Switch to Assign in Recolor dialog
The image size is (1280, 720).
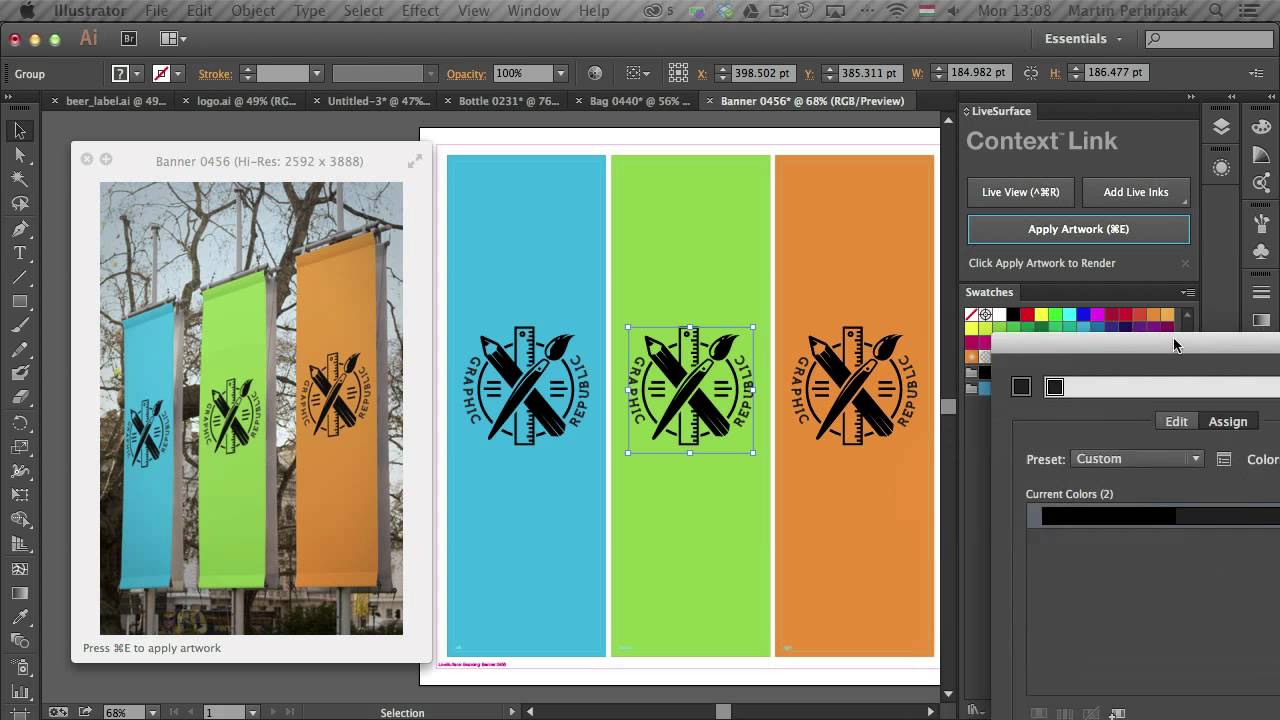pos(1228,422)
